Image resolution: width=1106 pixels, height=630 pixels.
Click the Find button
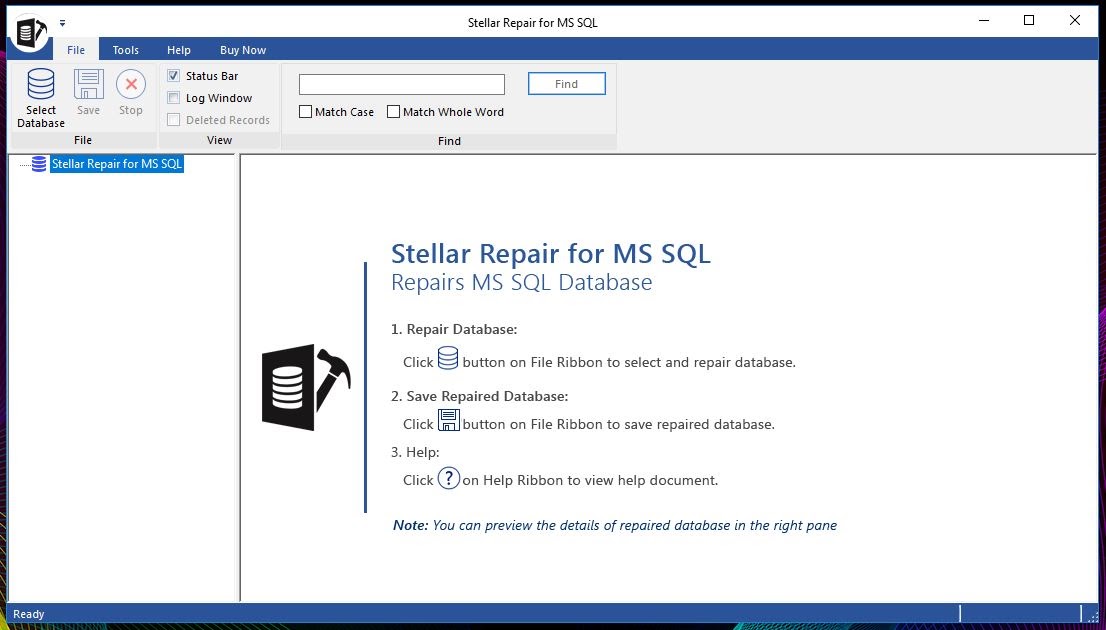pos(567,83)
